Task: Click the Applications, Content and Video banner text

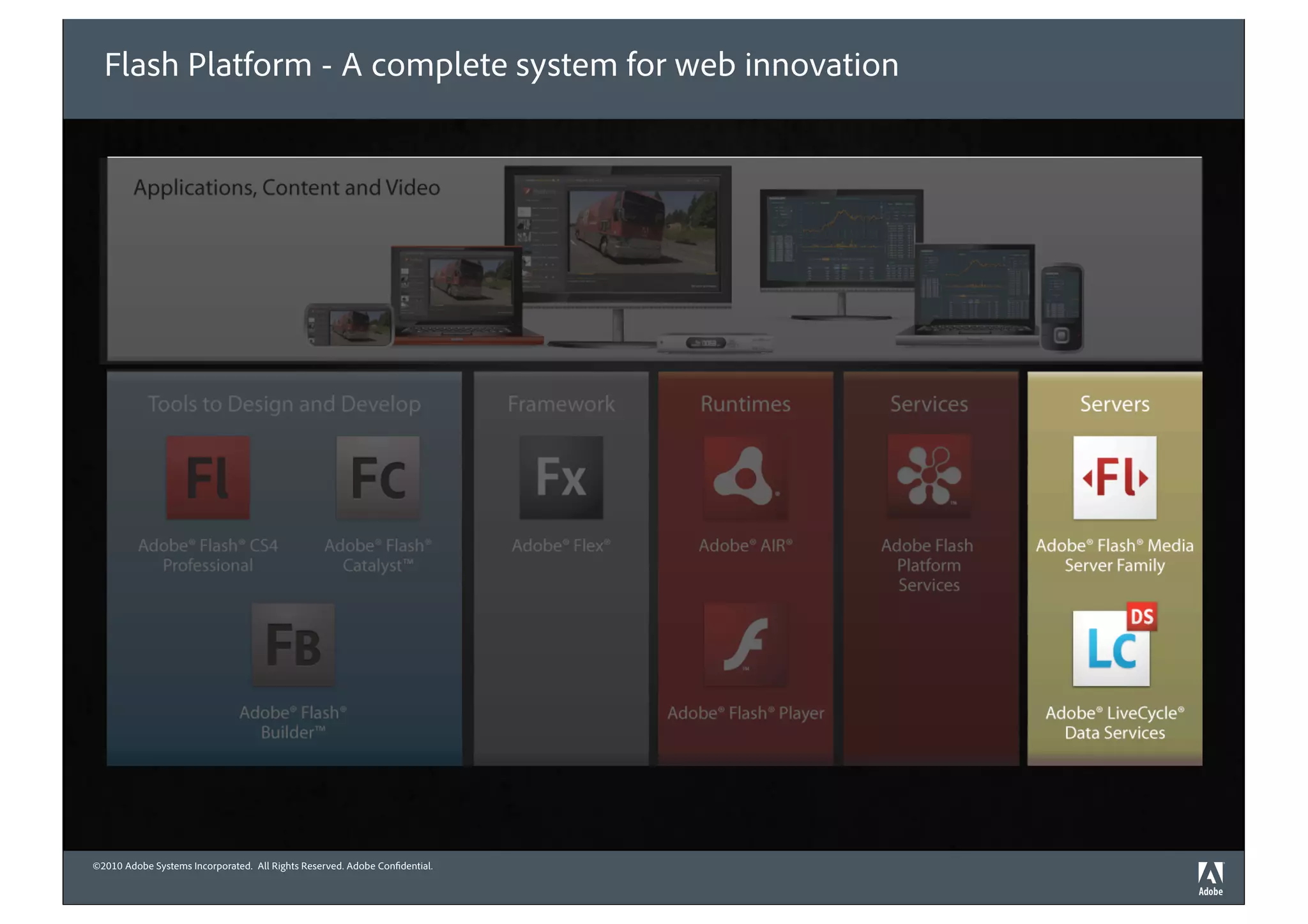Action: point(287,188)
